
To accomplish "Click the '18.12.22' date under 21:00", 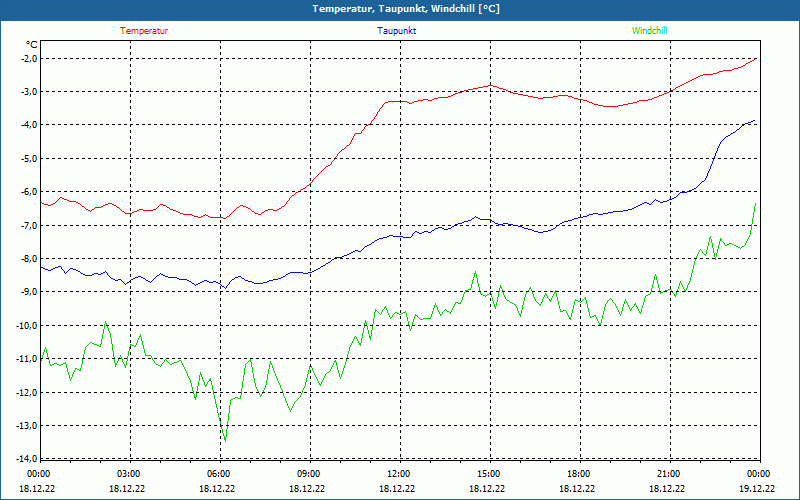I will [667, 488].
